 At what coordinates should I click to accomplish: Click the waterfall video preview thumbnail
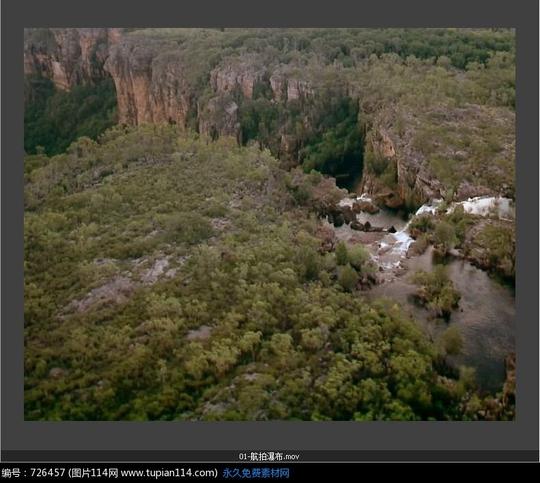[270, 224]
